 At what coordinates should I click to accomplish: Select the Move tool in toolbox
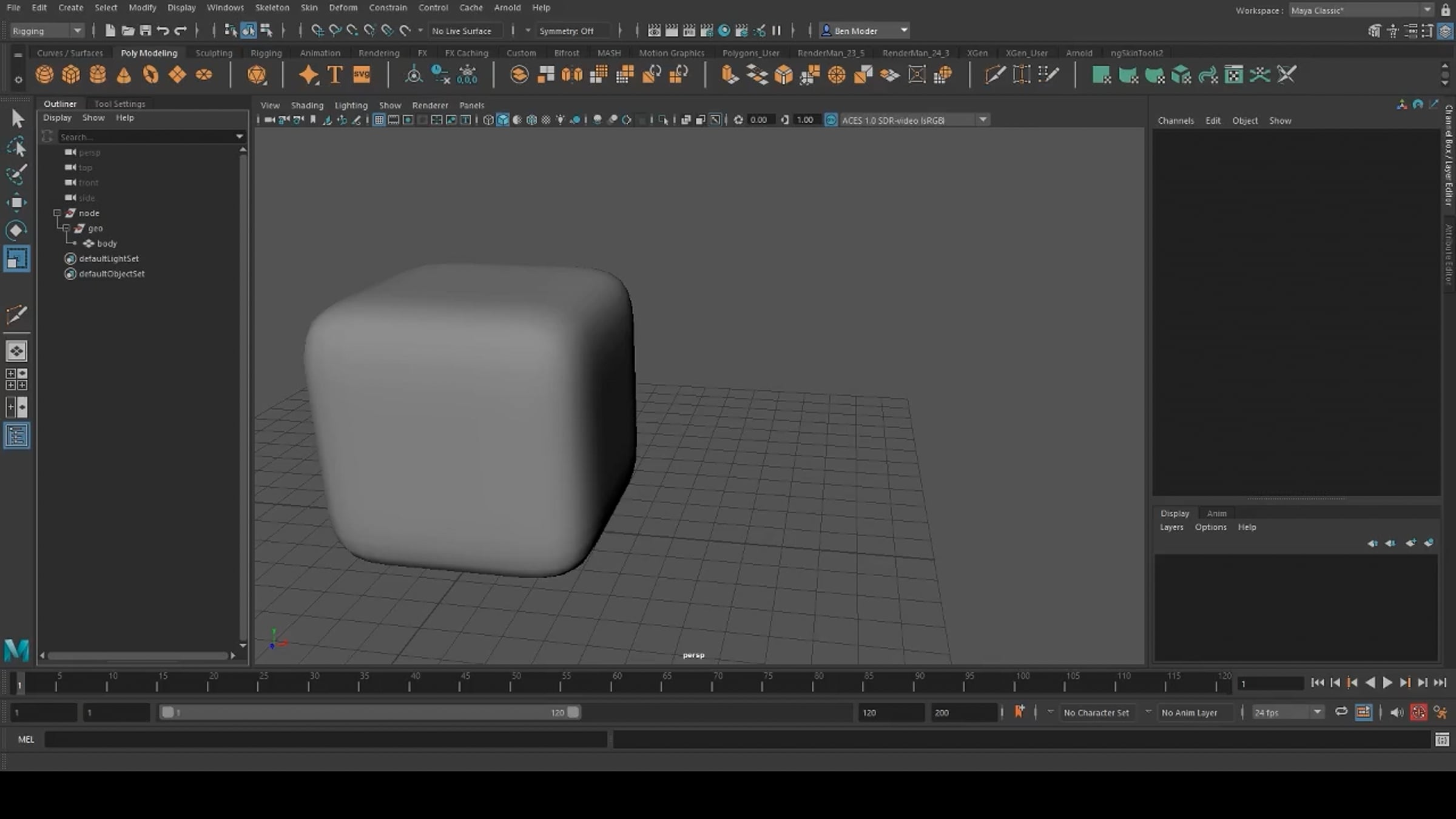(x=16, y=202)
